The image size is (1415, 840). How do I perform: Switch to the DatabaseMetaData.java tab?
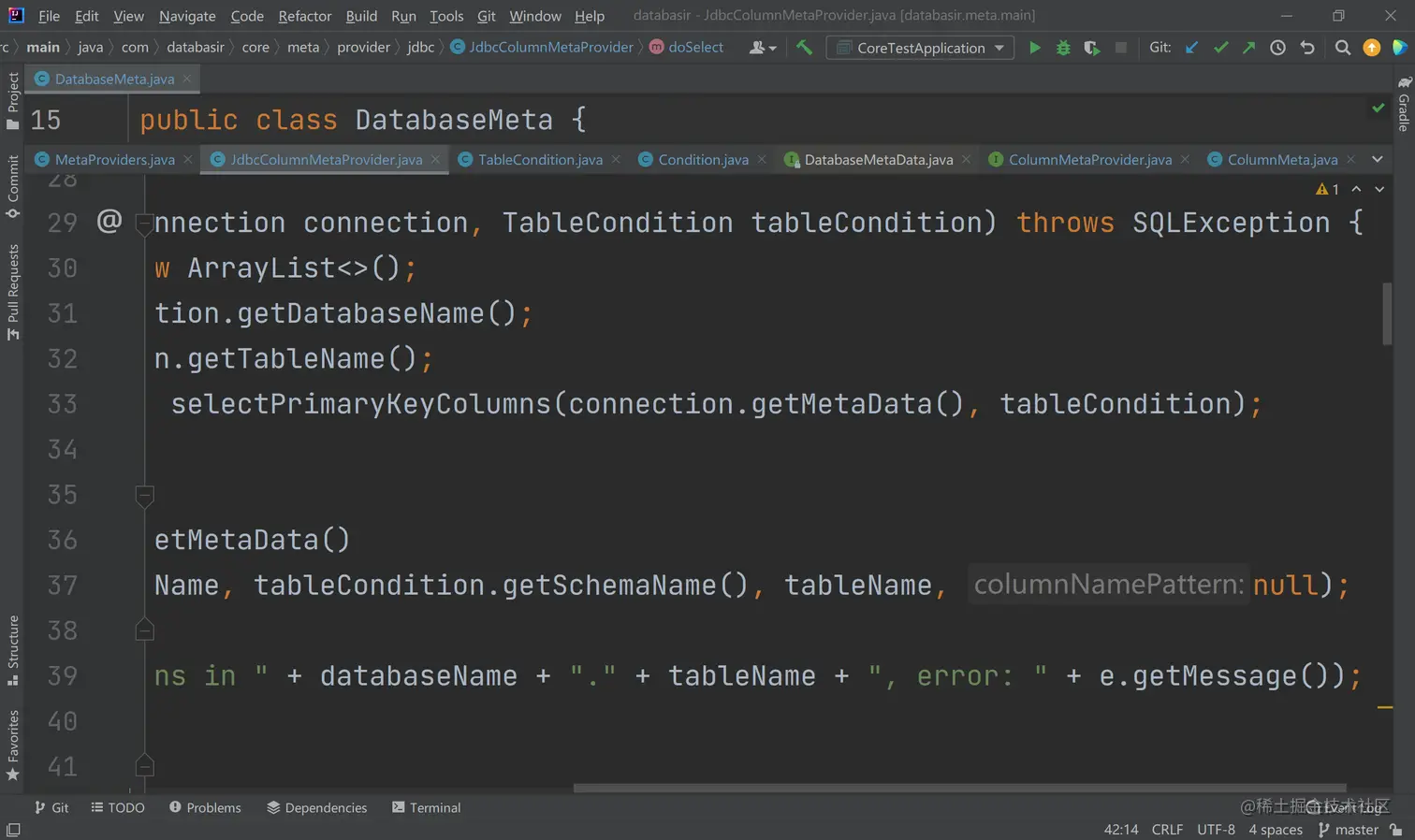[x=879, y=159]
